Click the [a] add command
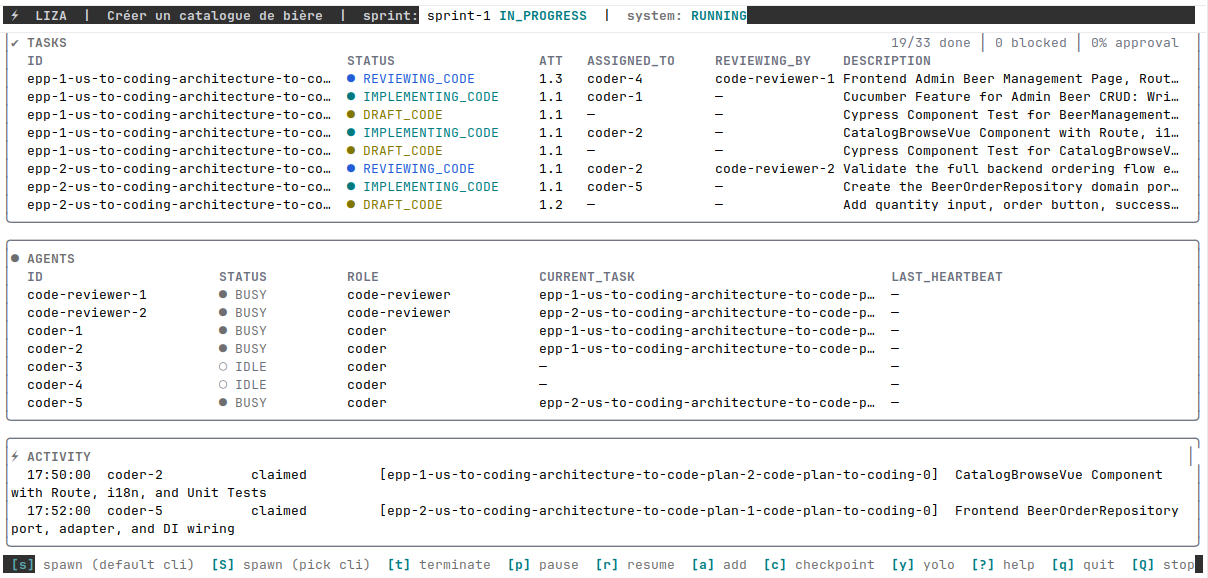The width and height of the screenshot is (1208, 578). [719, 565]
